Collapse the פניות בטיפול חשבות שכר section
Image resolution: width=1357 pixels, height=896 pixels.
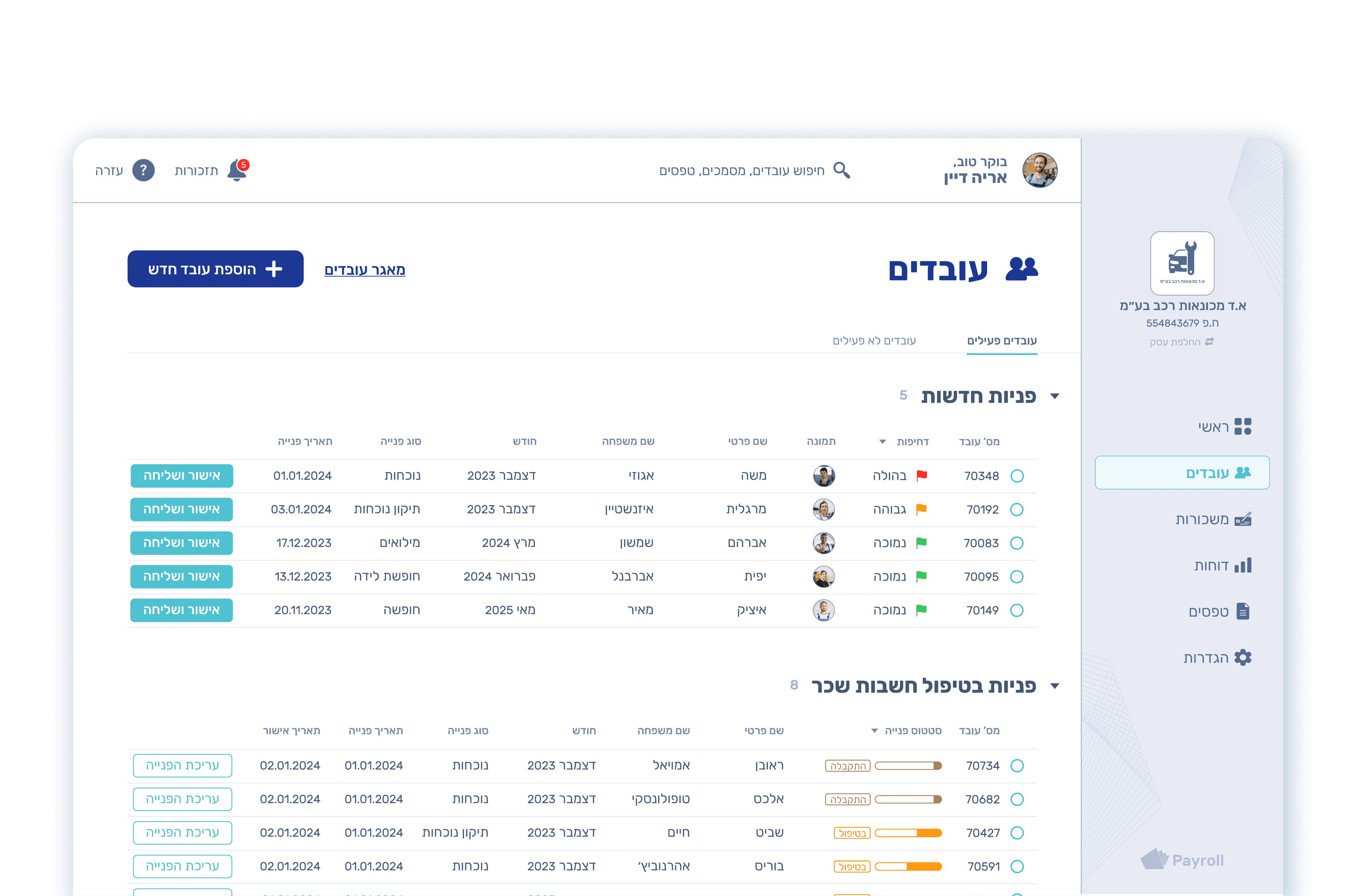click(x=1055, y=686)
